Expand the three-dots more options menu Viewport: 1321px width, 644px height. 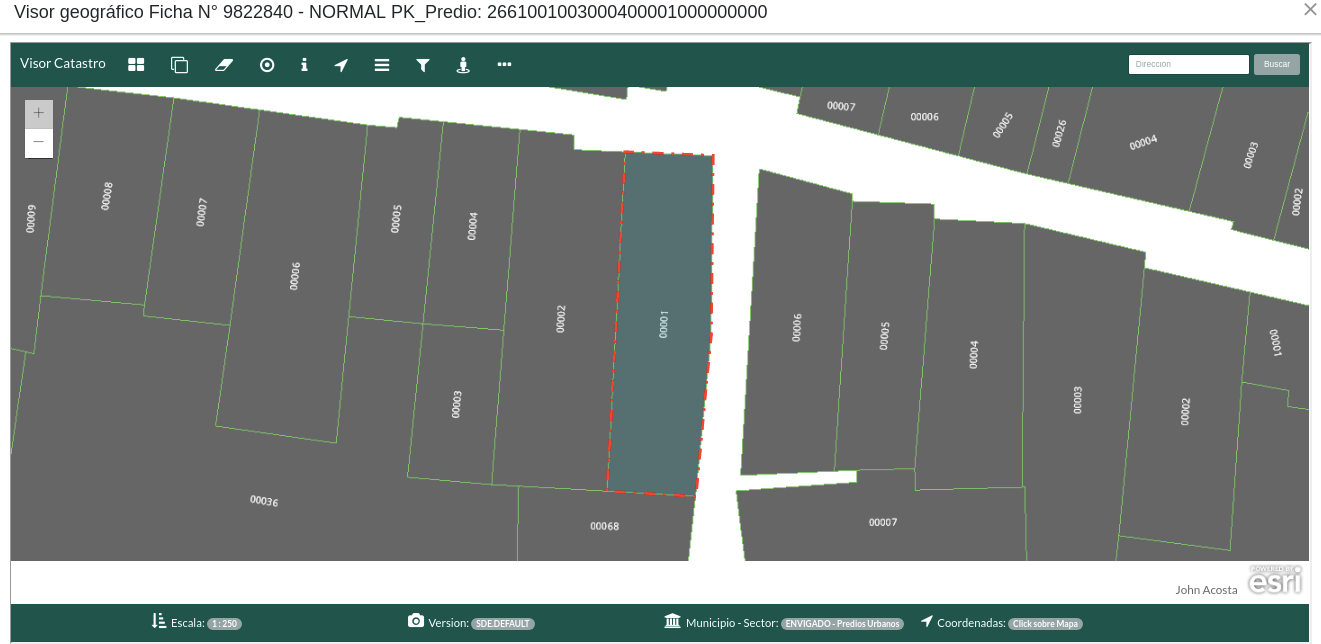(x=504, y=65)
